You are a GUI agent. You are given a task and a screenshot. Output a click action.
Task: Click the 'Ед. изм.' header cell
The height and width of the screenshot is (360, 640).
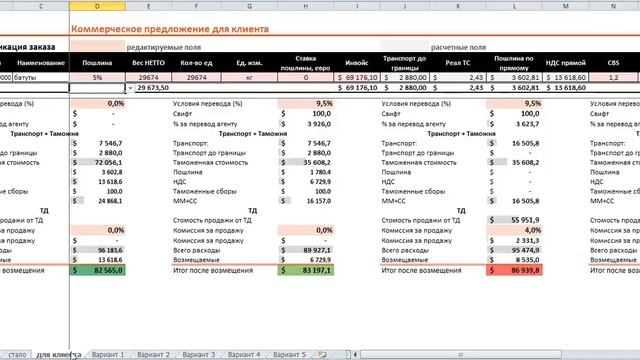pyautogui.click(x=249, y=63)
